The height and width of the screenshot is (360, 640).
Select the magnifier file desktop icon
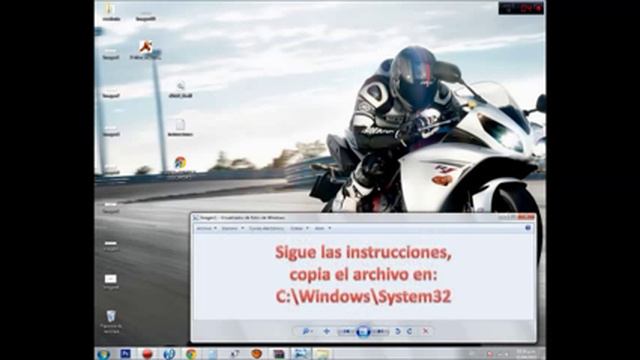(180, 89)
